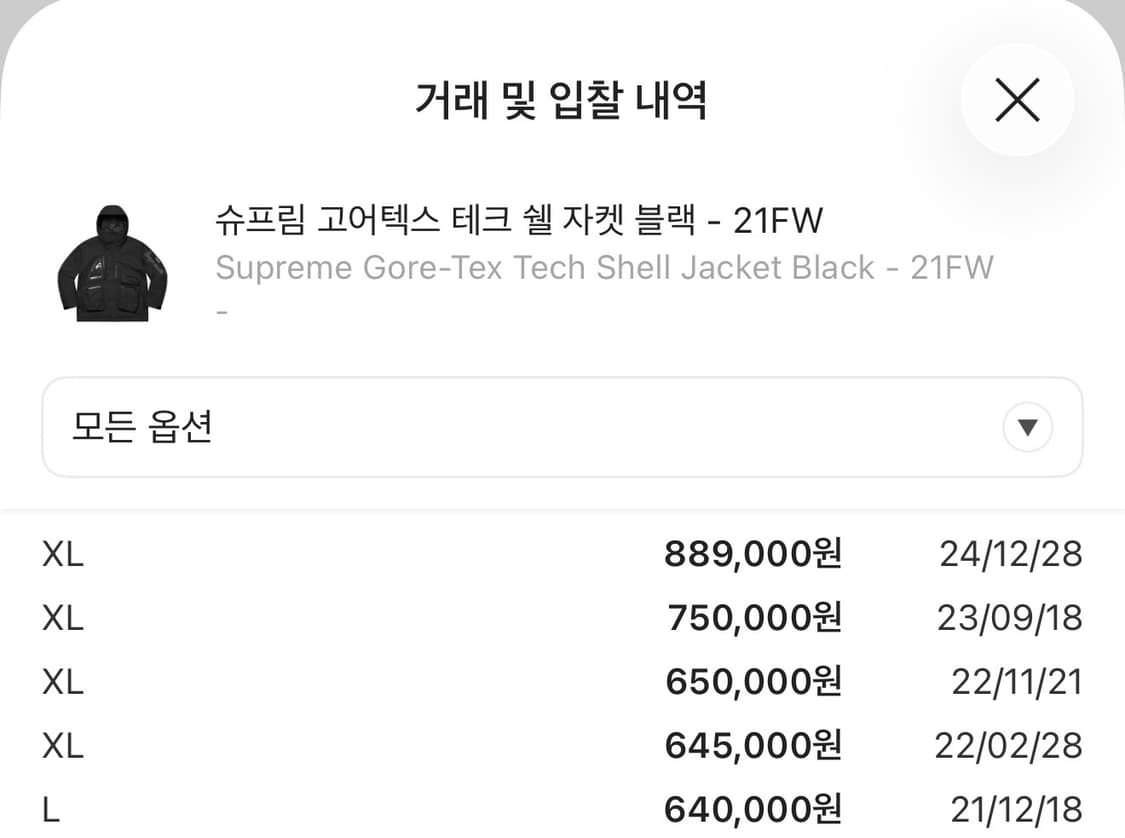Select the XL row dated 22/02/28
This screenshot has height=838, width=1125.
[x=562, y=745]
